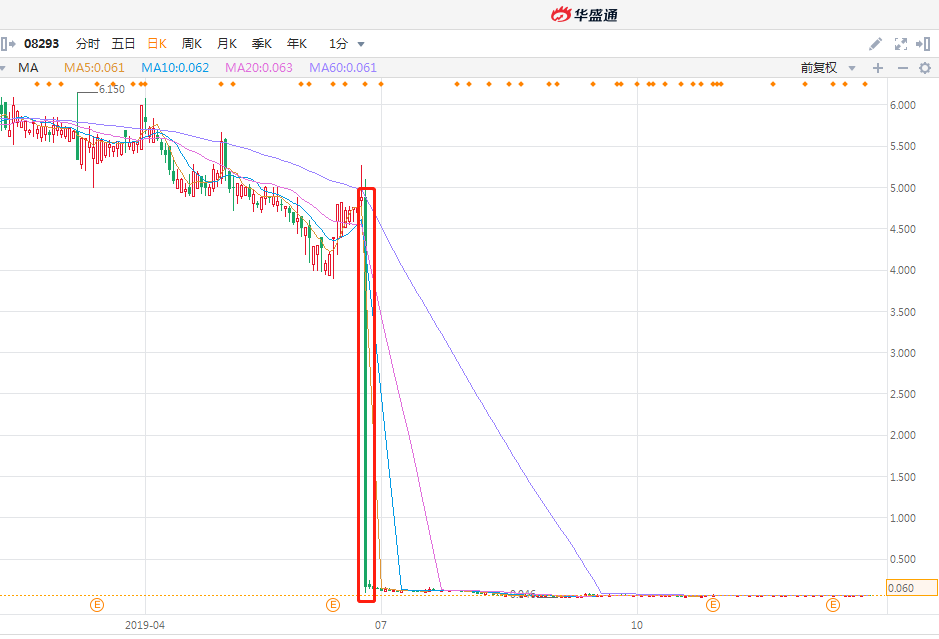Screen dimensions: 939x639
Task: Collapse the right side panel icon
Action: pos(923,44)
